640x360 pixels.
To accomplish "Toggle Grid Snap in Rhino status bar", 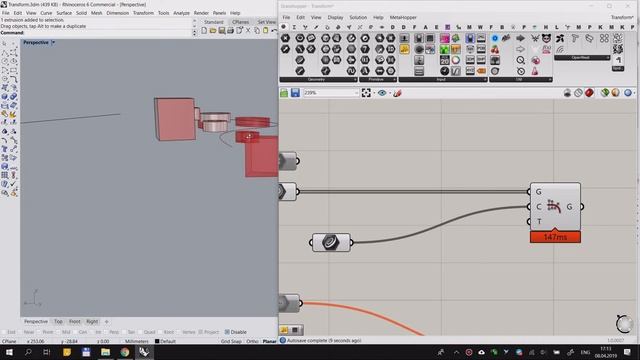I will [x=231, y=341].
